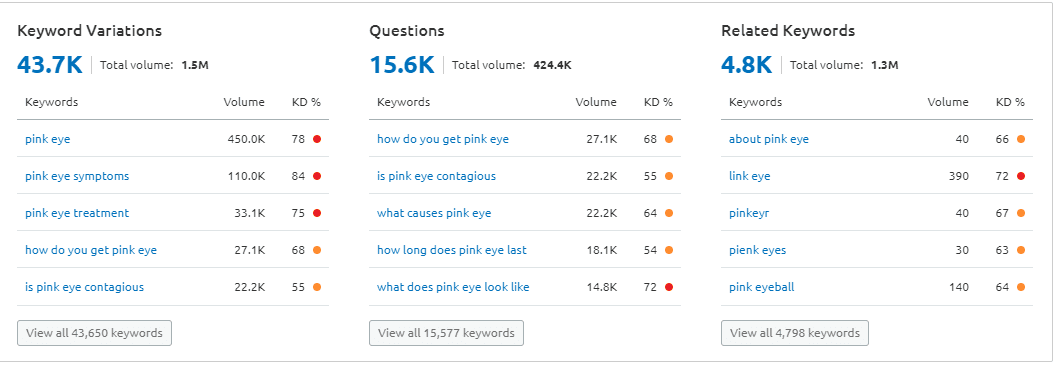Viewport: 1059px width, 378px height.
Task: Open 'how do you get pink eye' in Questions
Action: [443, 139]
